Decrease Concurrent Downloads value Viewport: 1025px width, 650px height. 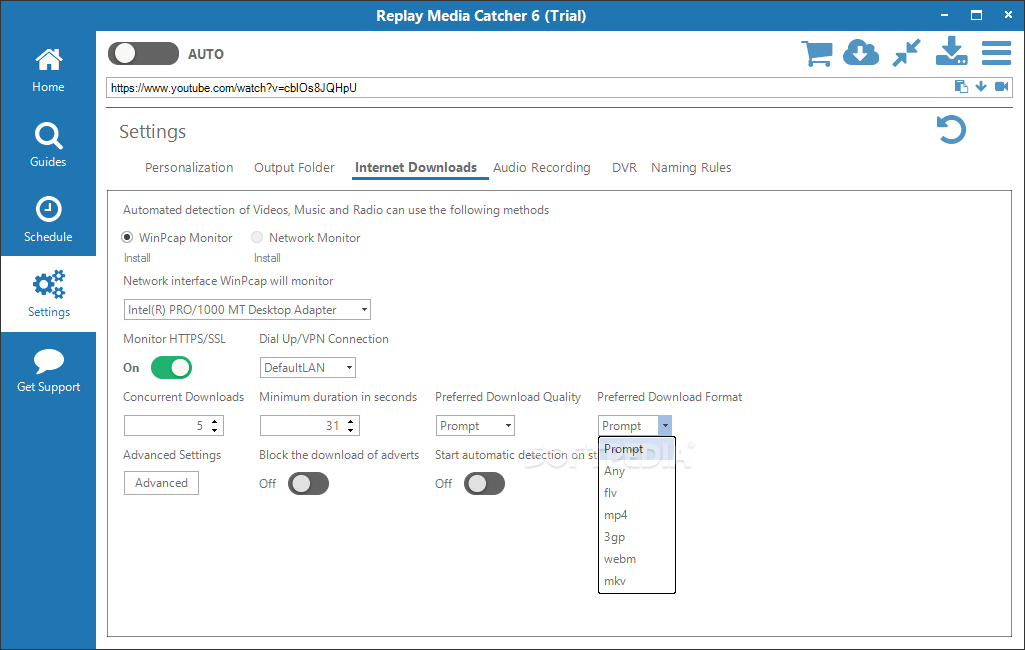215,430
